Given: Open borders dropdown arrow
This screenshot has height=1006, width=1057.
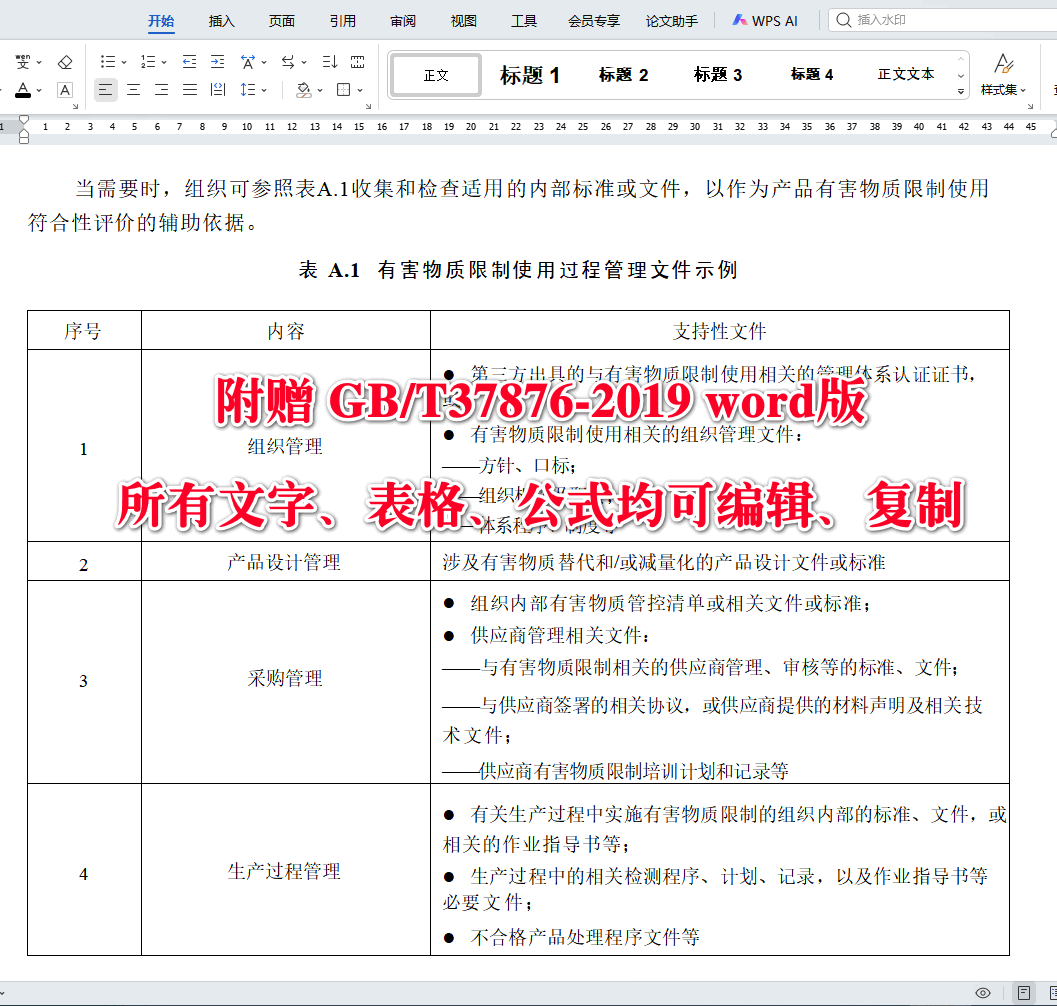Looking at the screenshot, I should tap(361, 90).
